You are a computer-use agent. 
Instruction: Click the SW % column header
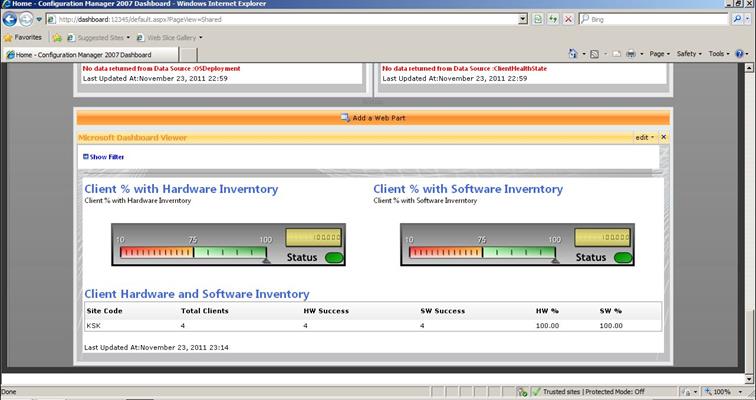[x=611, y=311]
